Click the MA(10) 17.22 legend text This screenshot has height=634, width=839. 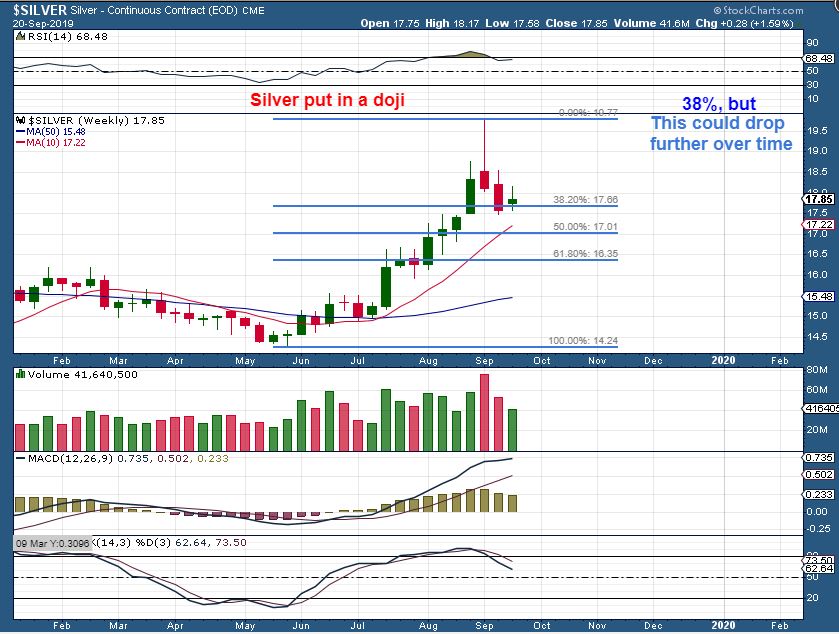click(56, 143)
